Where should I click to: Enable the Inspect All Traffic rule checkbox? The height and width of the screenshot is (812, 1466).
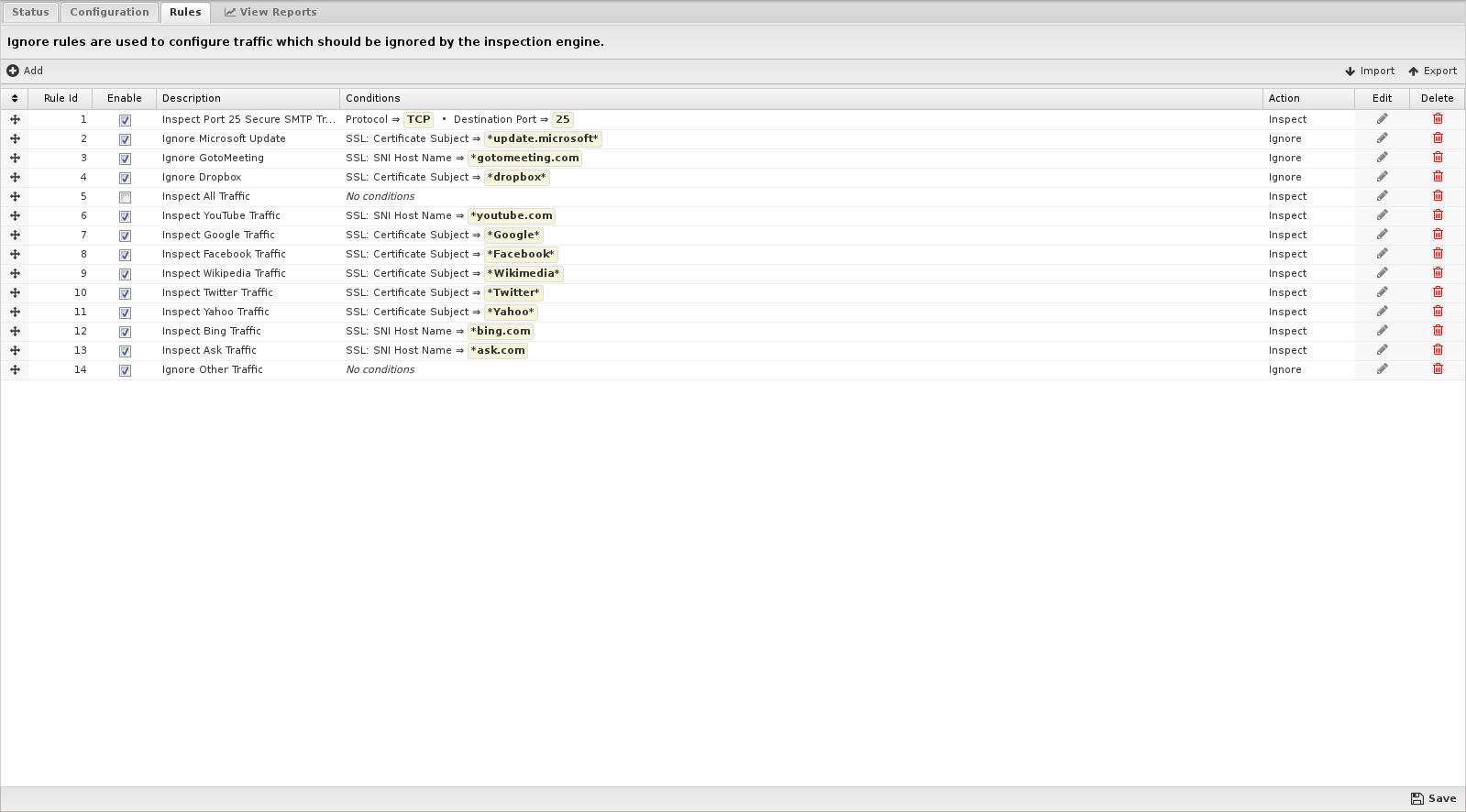click(125, 197)
